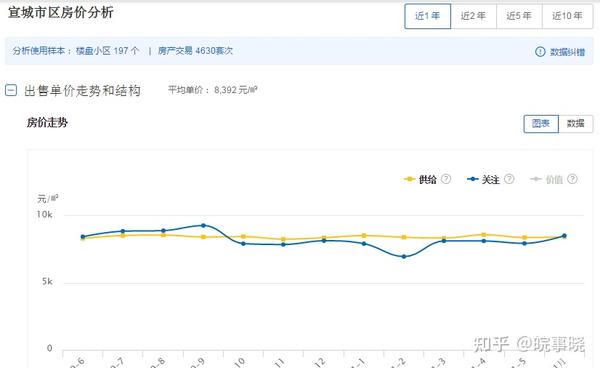Viewport: 600px width, 368px height.
Task: Show the chart view via 图表 button
Action: 541,124
